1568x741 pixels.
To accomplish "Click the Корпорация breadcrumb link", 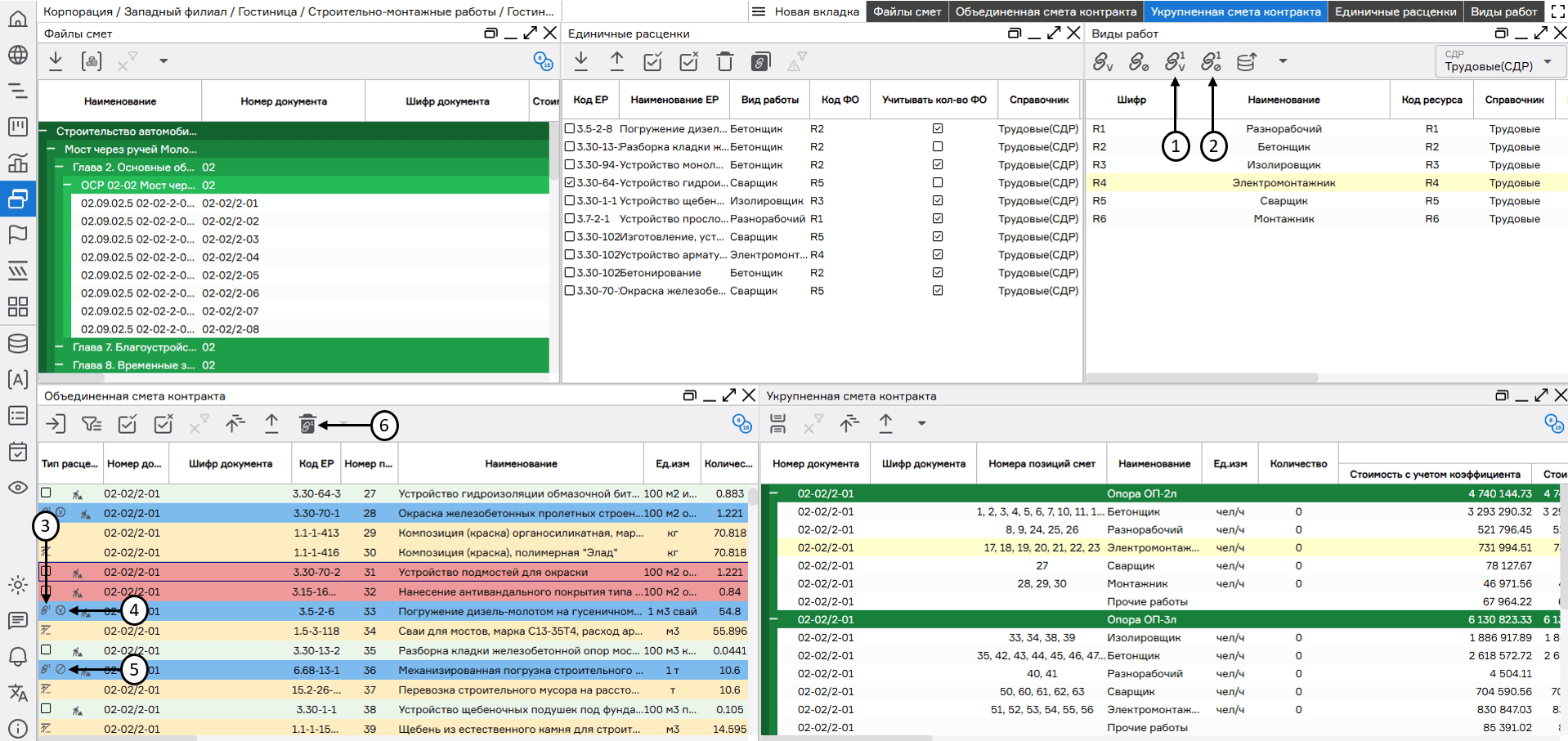I will tap(78, 11).
